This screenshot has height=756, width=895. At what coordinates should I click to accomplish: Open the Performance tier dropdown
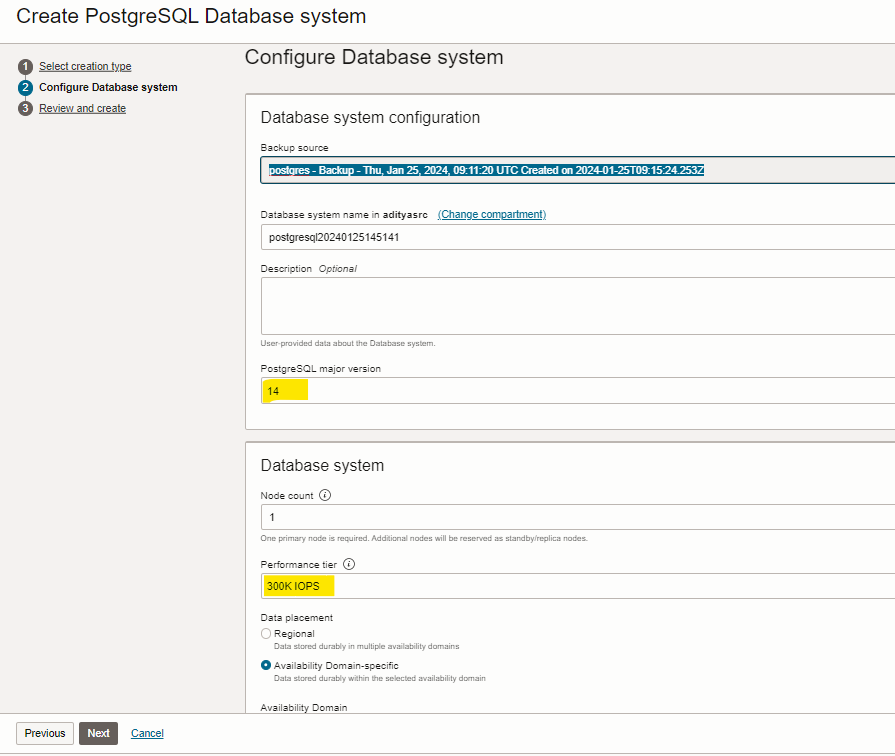point(578,586)
